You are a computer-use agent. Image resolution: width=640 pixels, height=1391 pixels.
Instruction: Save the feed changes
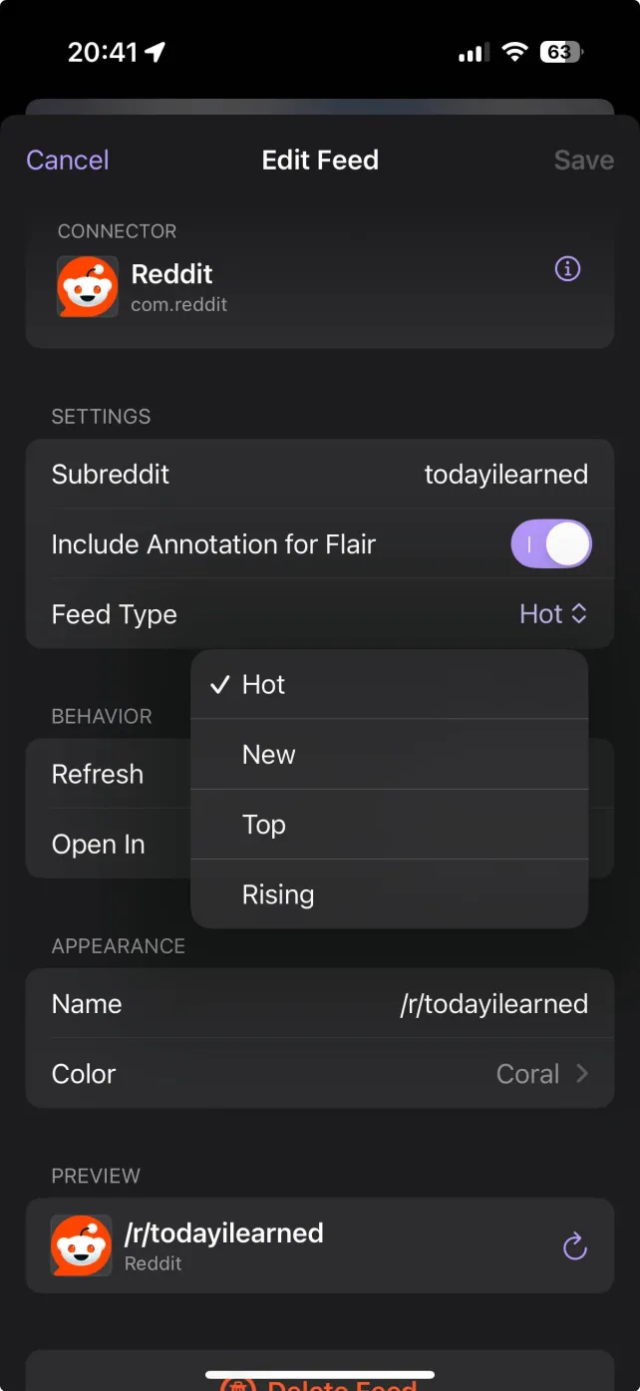(x=583, y=160)
